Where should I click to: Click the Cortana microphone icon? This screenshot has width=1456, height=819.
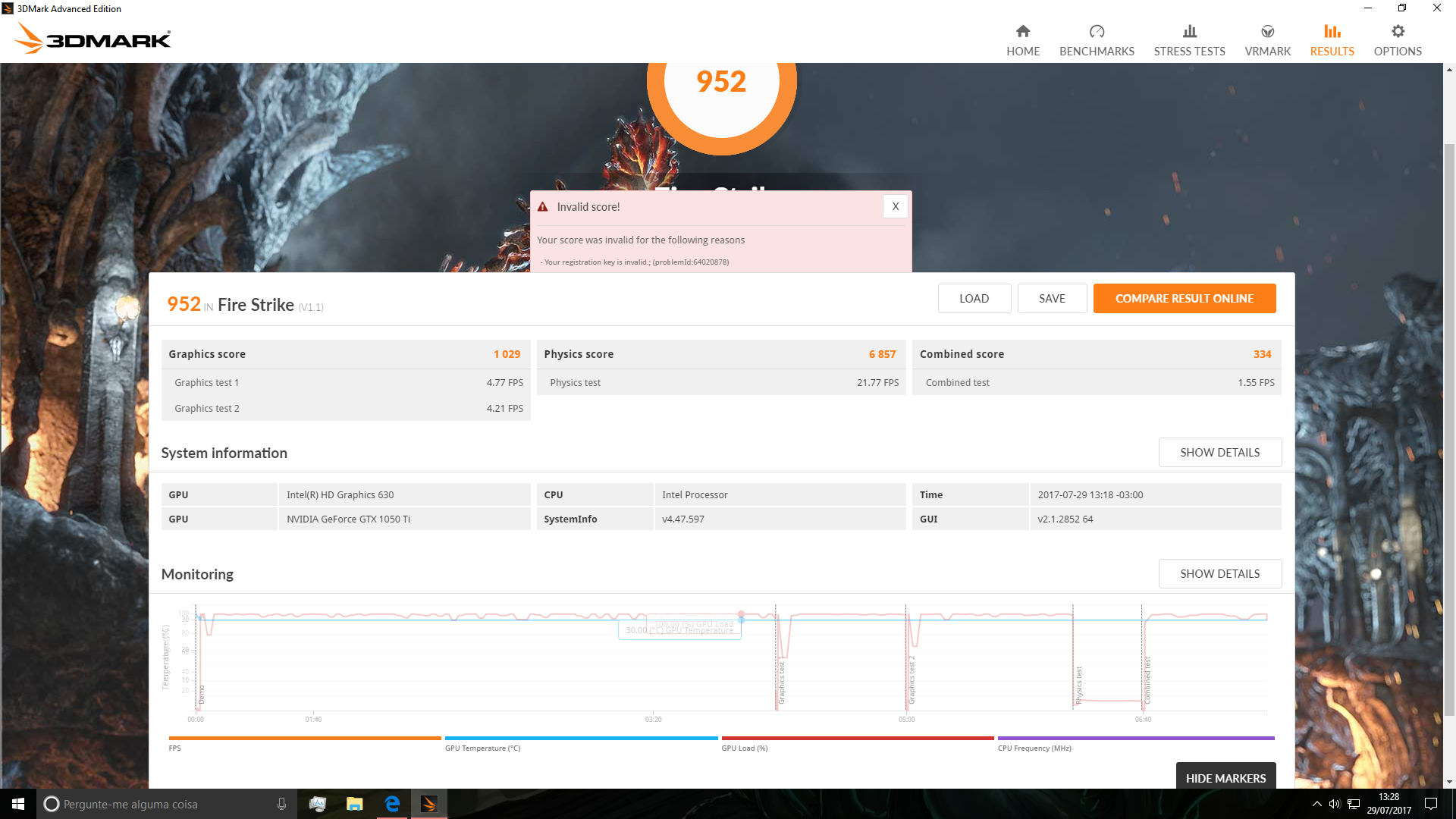[281, 804]
